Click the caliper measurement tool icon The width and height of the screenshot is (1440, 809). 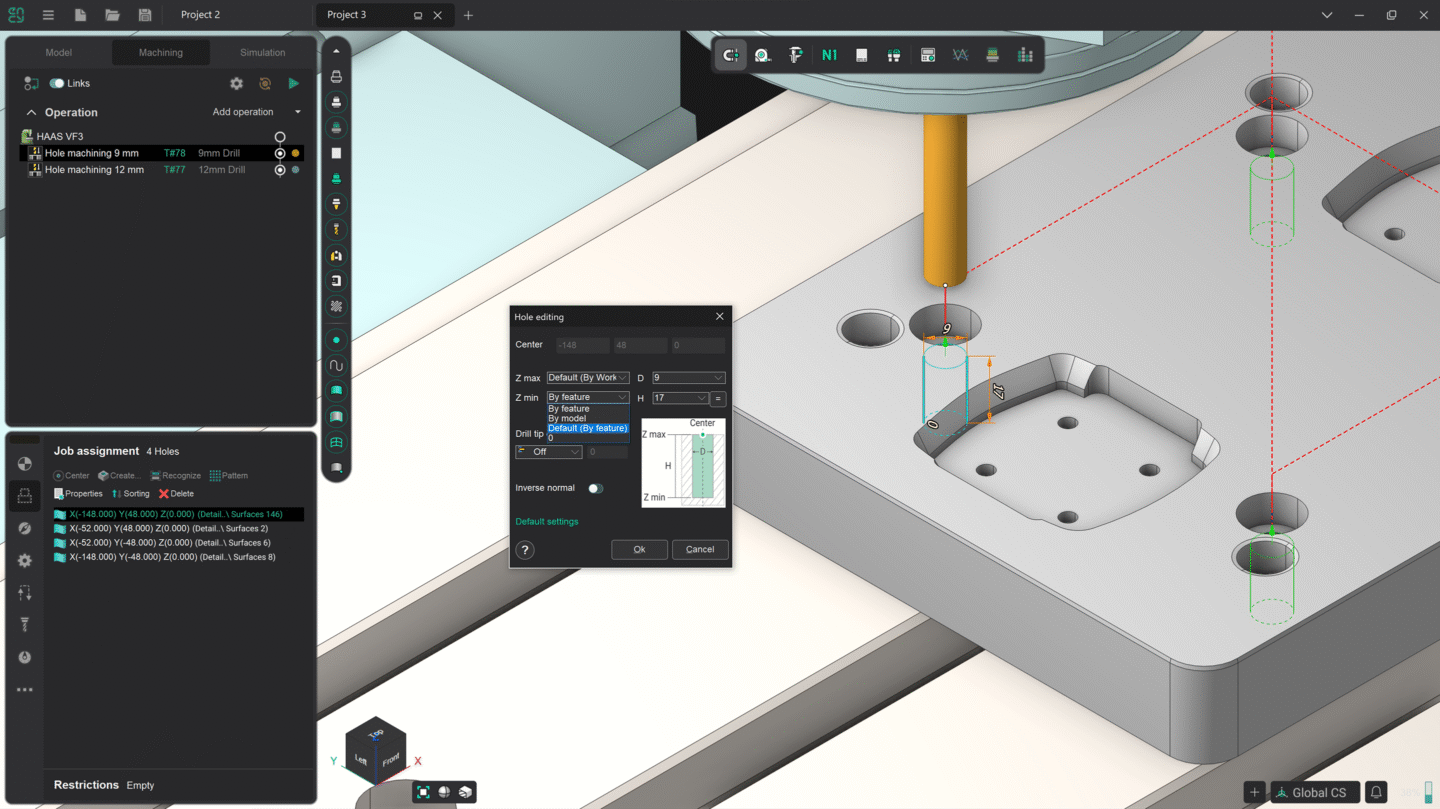[x=794, y=55]
